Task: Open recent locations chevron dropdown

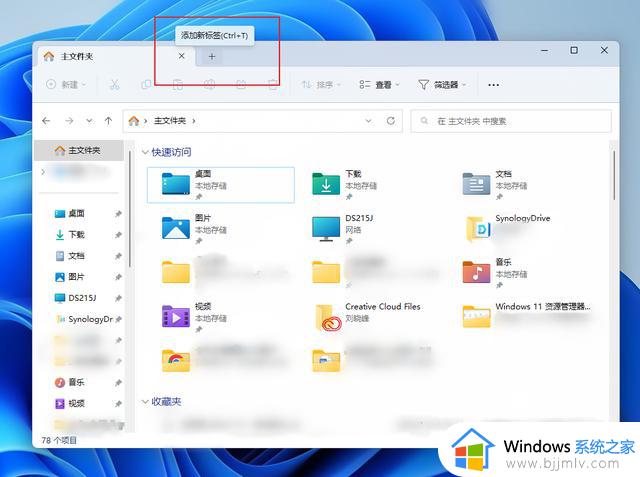Action: tap(89, 121)
